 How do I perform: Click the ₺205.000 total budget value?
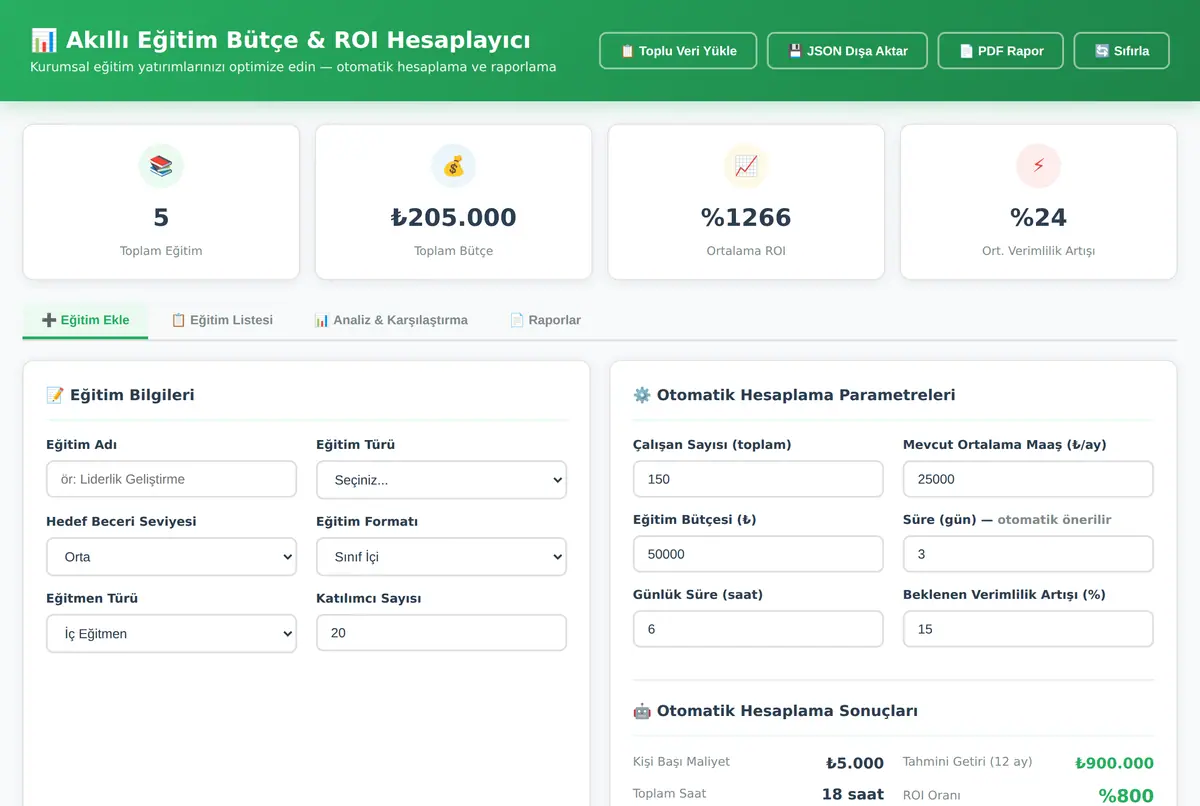pyautogui.click(x=454, y=217)
